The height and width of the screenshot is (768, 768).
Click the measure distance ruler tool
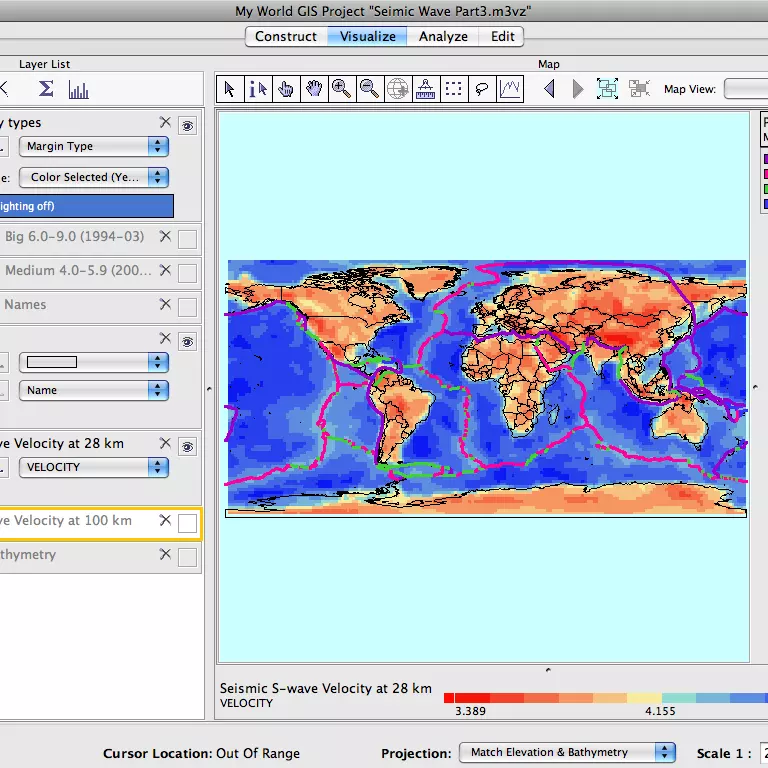425,89
